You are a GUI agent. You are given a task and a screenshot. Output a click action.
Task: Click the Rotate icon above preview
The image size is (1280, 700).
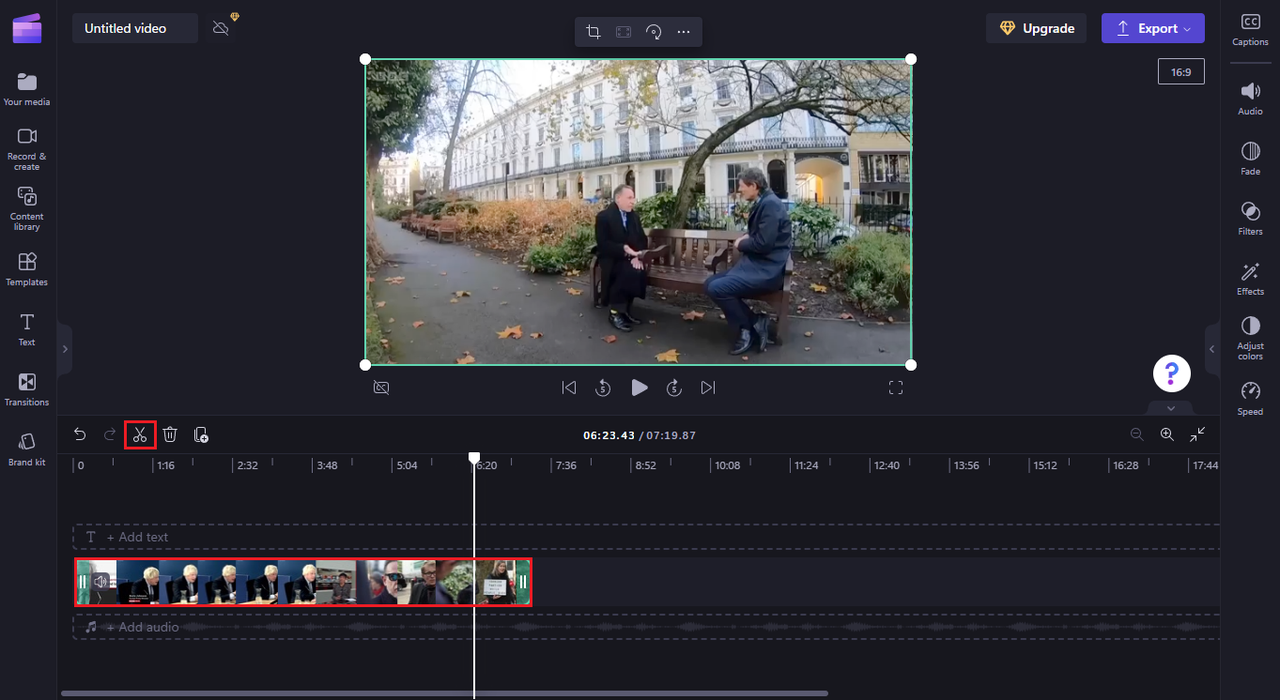click(x=653, y=32)
